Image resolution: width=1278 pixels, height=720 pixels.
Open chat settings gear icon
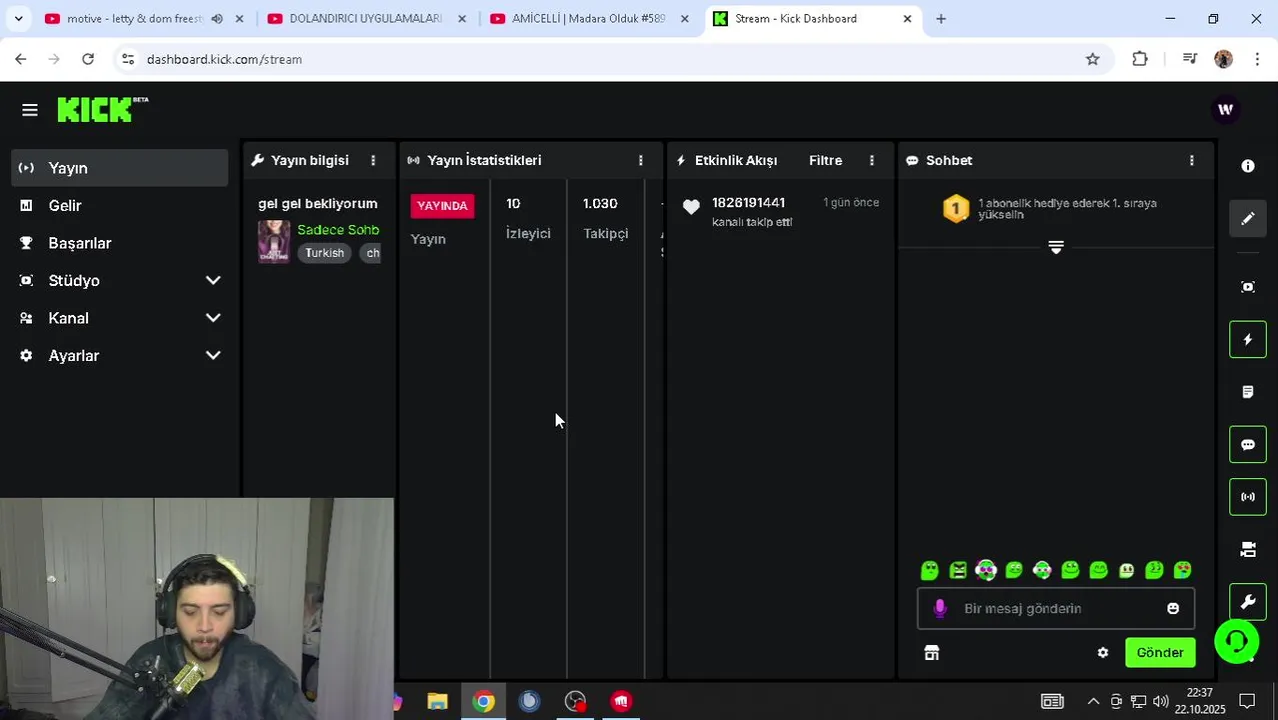[x=1103, y=653]
